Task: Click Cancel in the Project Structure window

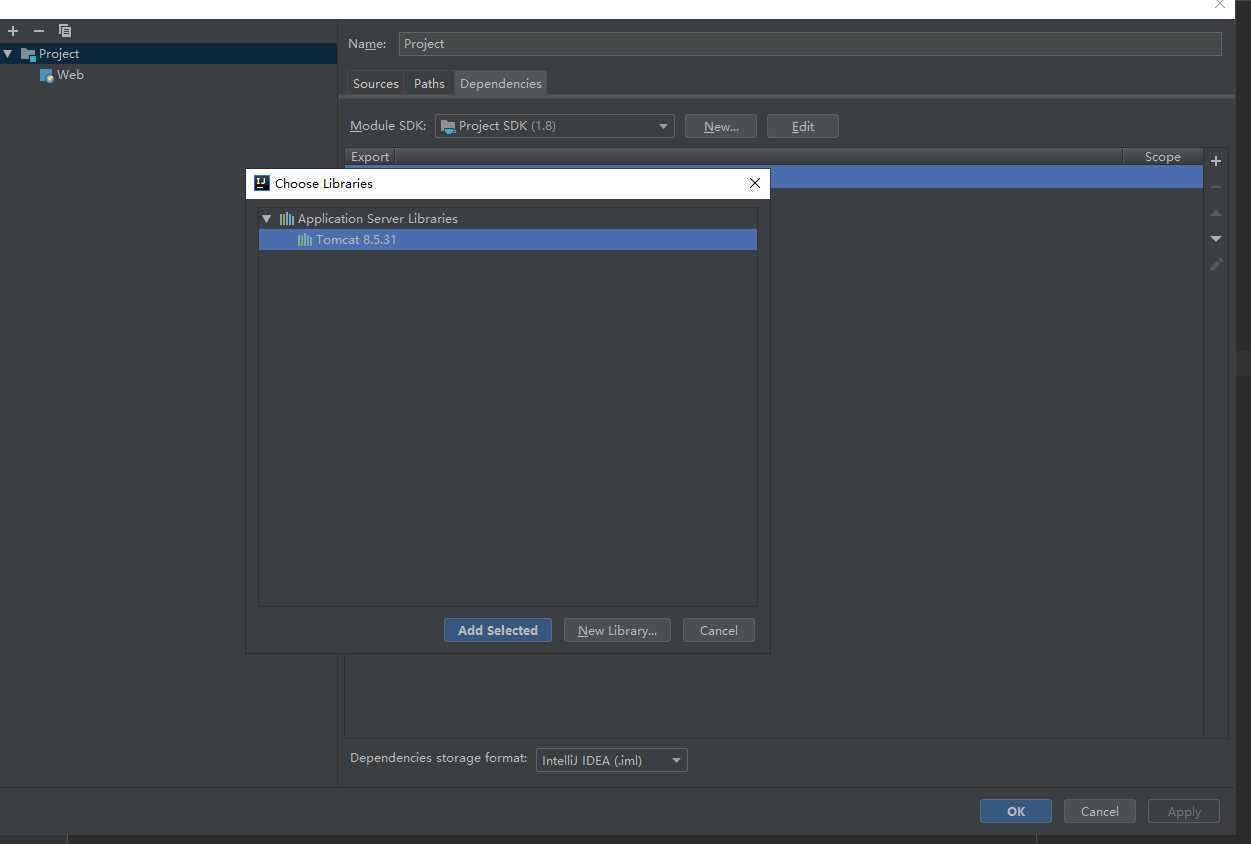Action: 1100,812
